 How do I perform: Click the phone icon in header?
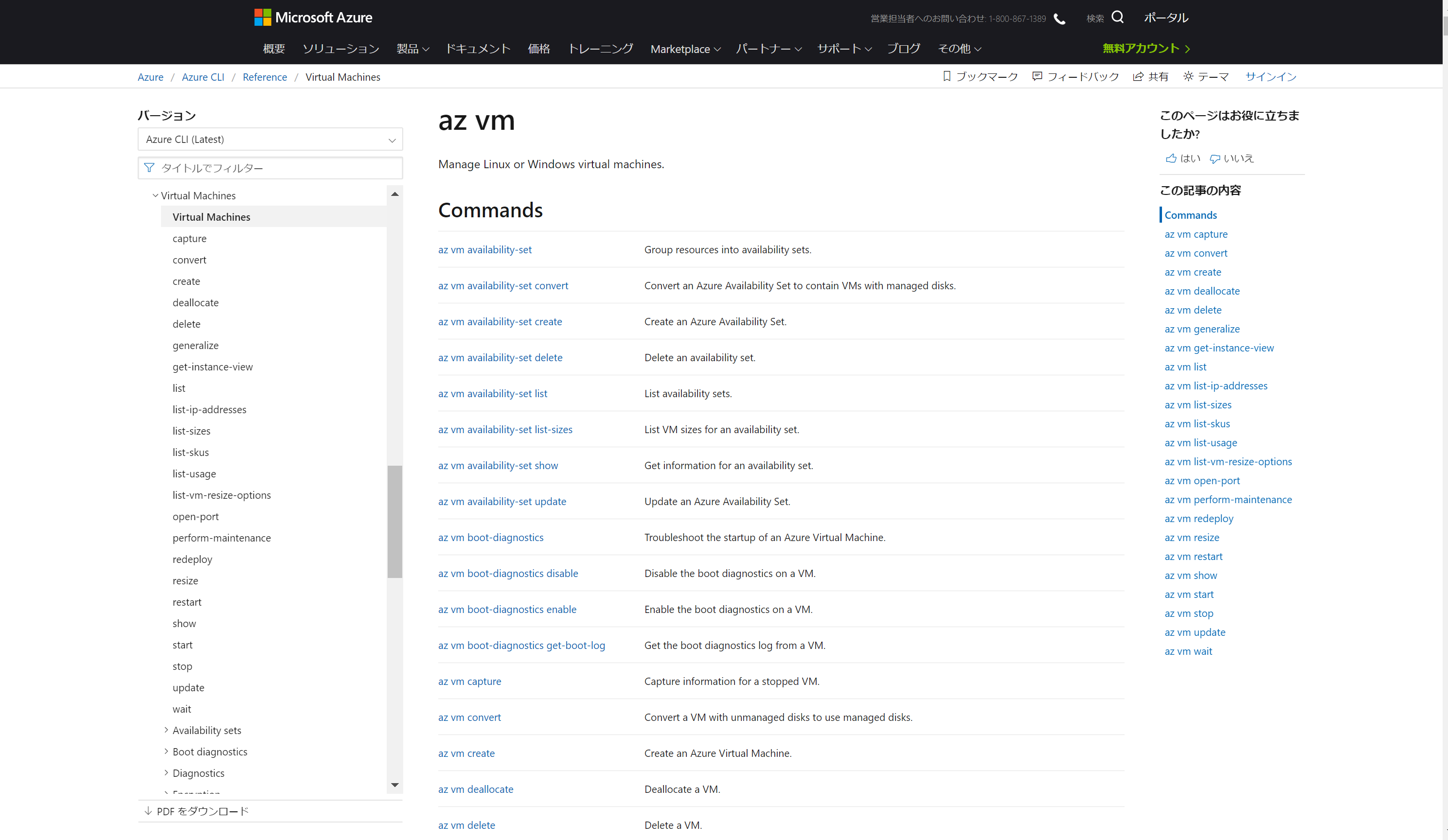[1059, 19]
